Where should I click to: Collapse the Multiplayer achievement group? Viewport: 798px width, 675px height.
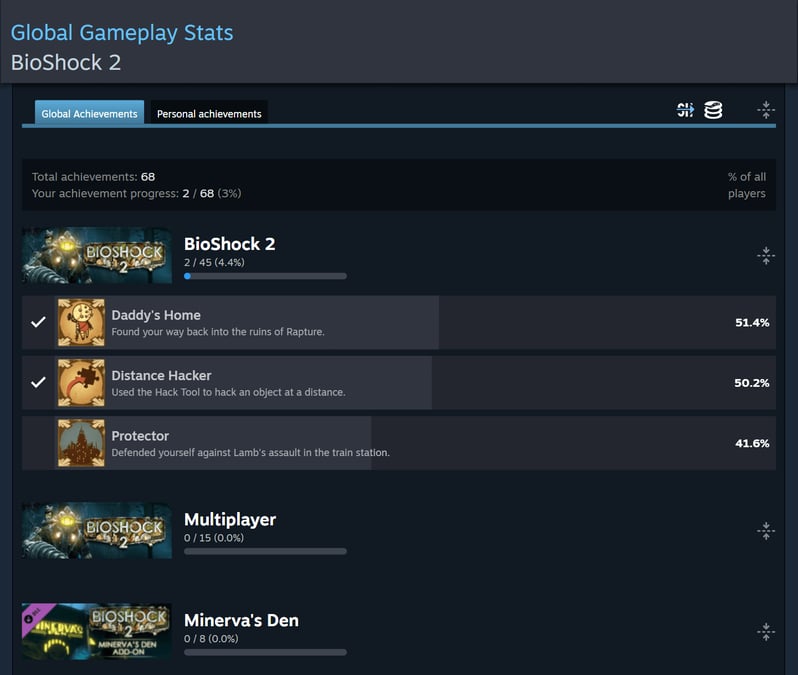pos(766,531)
